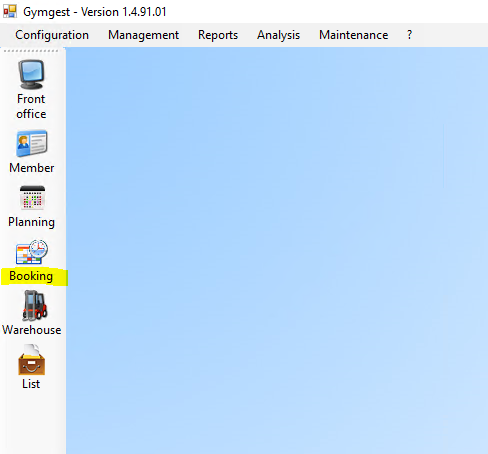Open the Planning calendar icon
This screenshot has width=488, height=454.
point(32,198)
